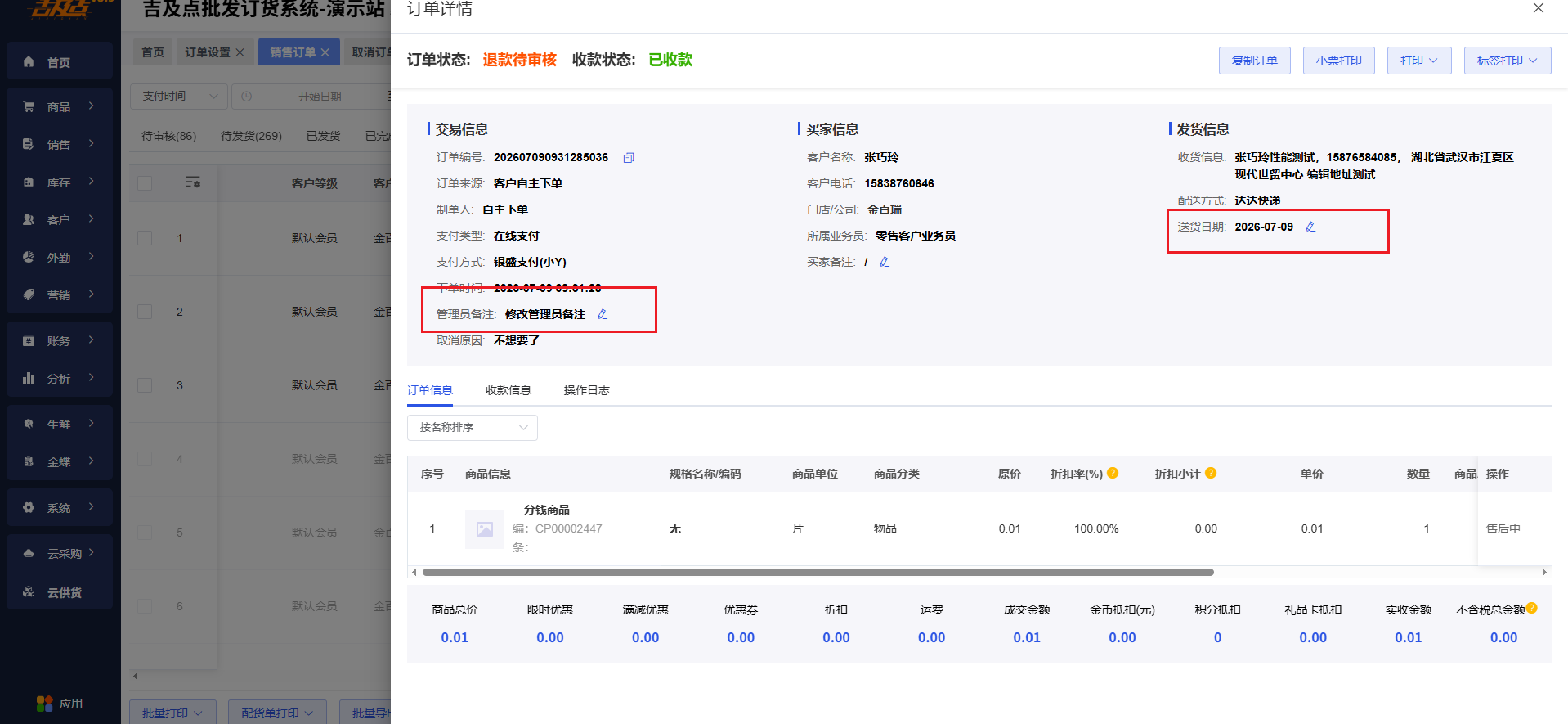The image size is (1568, 724).
Task: Go to Home in the sidebar
Action: [59, 62]
